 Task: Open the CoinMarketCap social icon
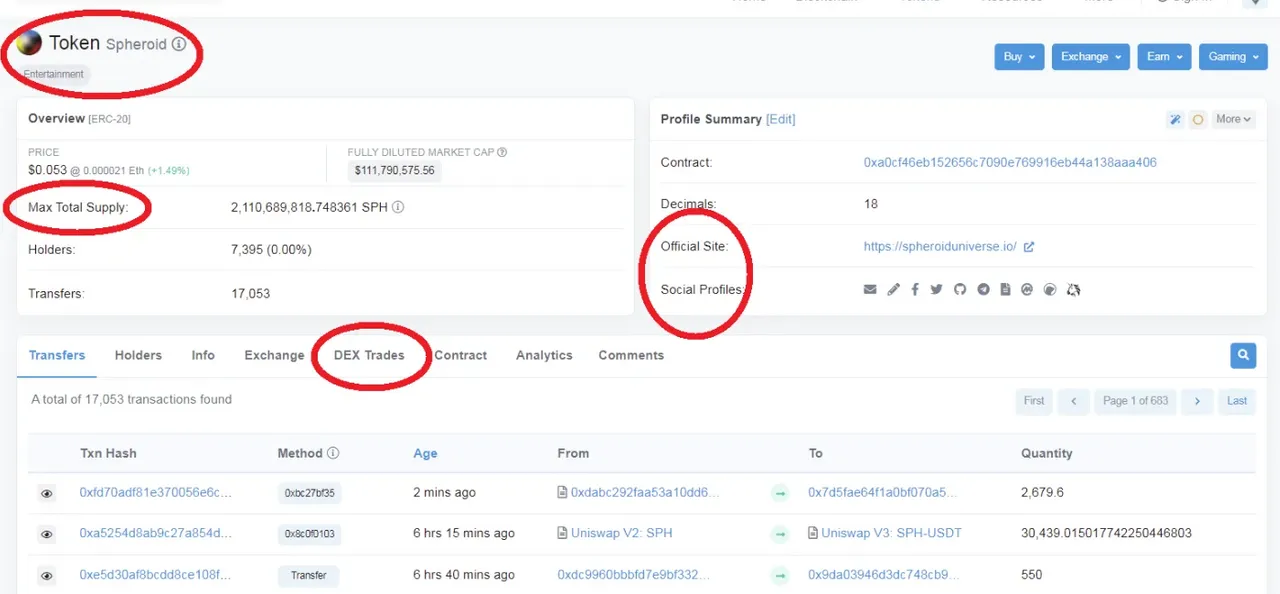pos(1027,290)
